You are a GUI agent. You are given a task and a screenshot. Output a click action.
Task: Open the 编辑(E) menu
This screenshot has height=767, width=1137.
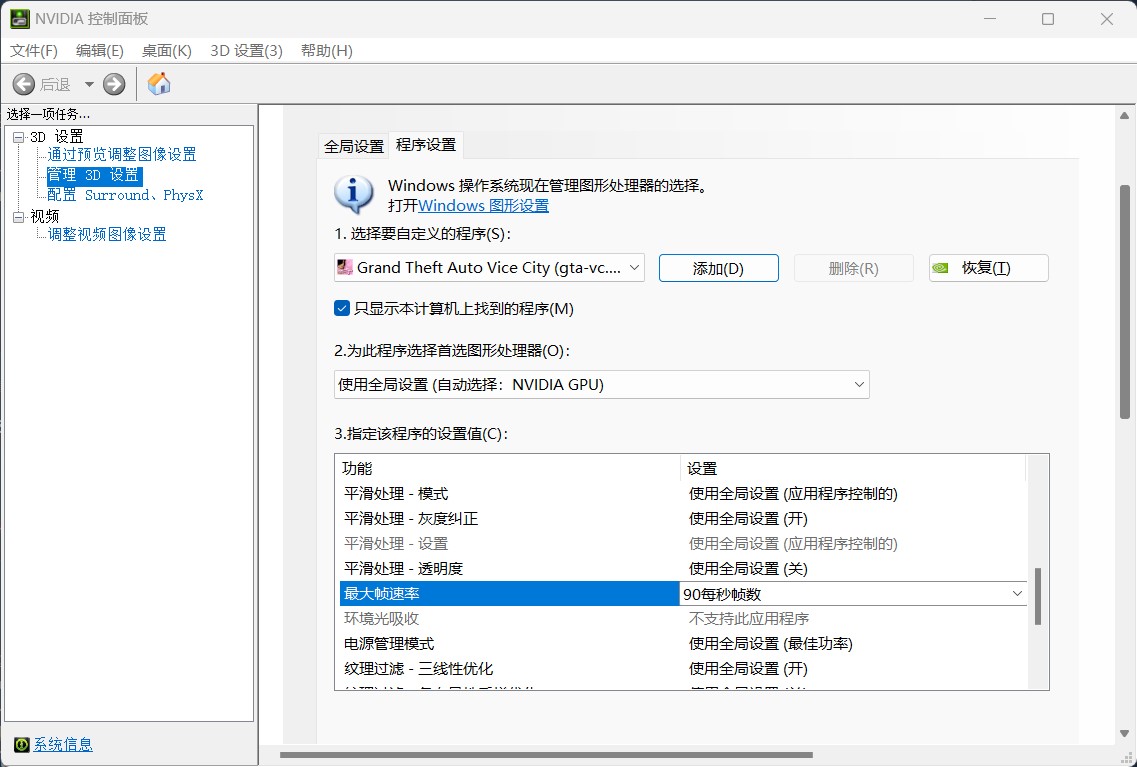pos(100,51)
